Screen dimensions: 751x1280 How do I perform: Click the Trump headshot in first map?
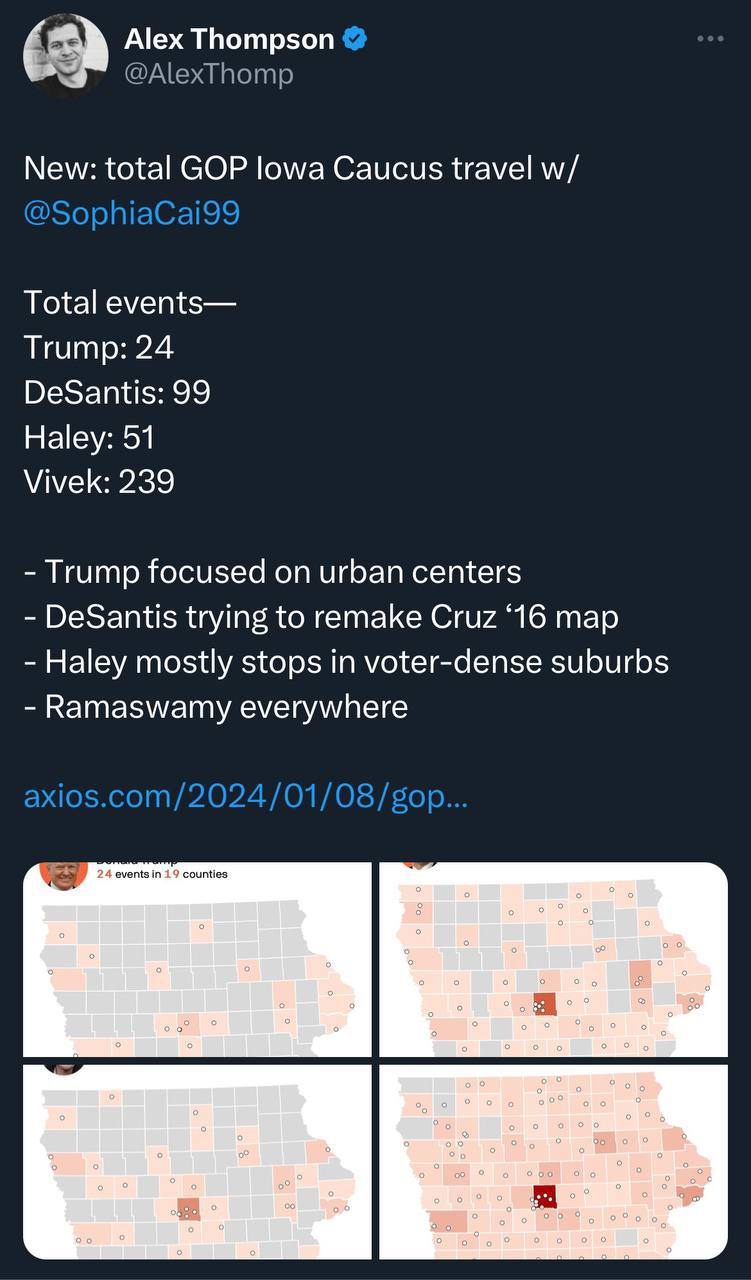pyautogui.click(x=61, y=873)
